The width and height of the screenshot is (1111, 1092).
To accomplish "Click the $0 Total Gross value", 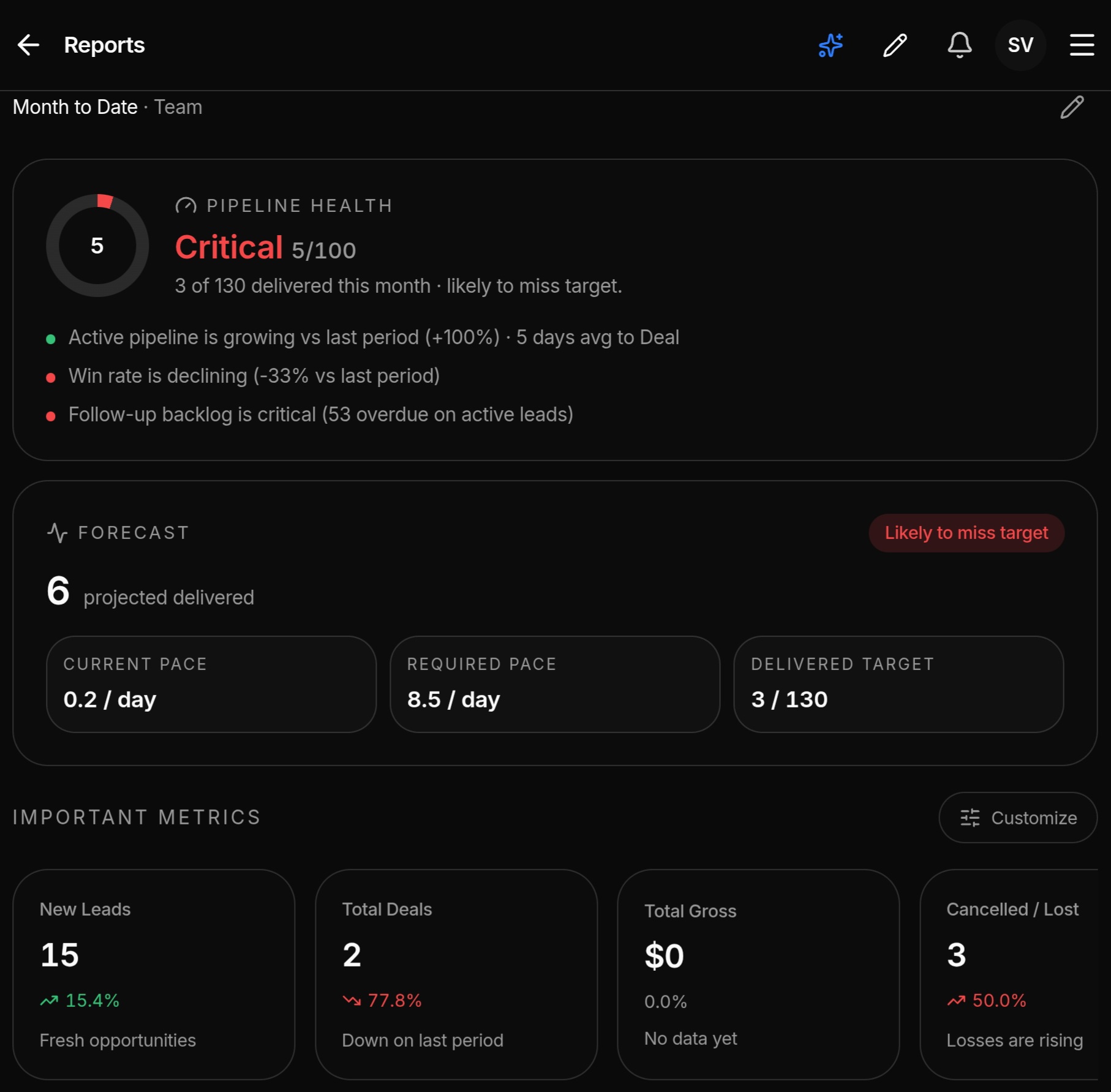I will pos(664,956).
